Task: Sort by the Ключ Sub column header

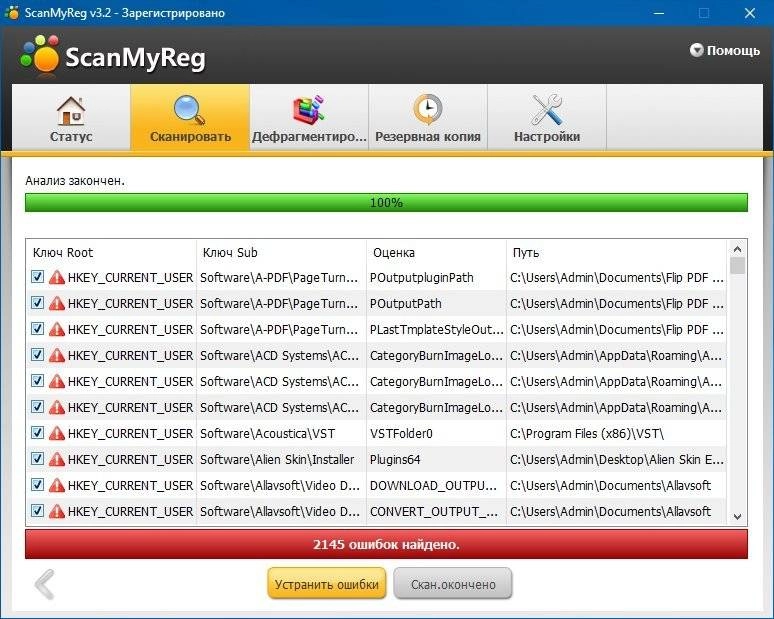Action: point(281,253)
